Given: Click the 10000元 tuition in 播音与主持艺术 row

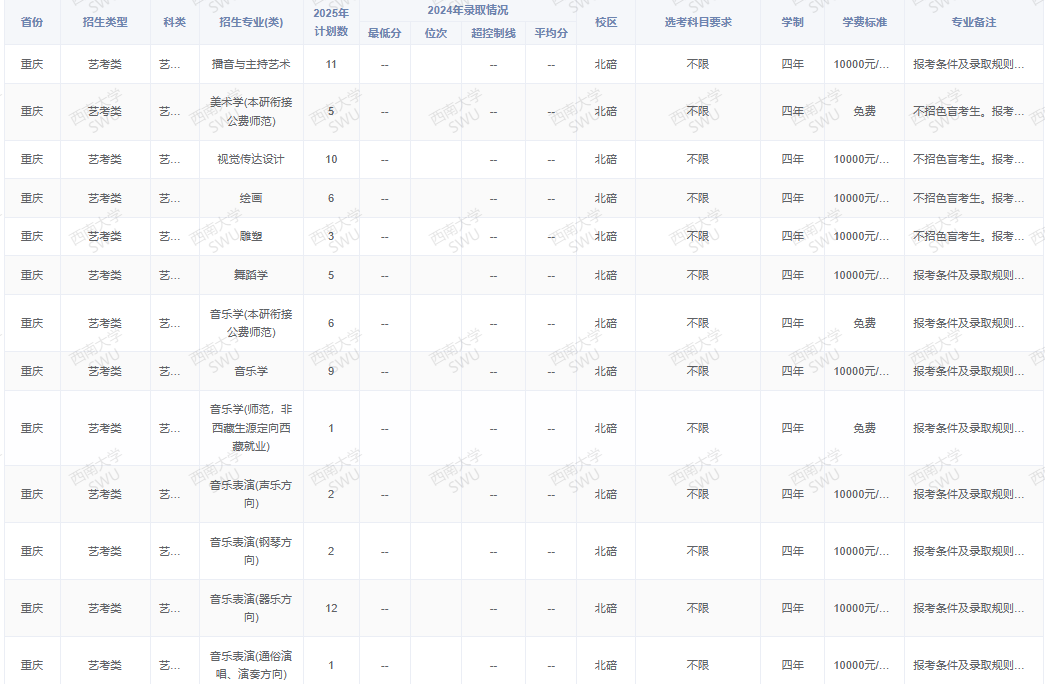Looking at the screenshot, I should [861, 64].
